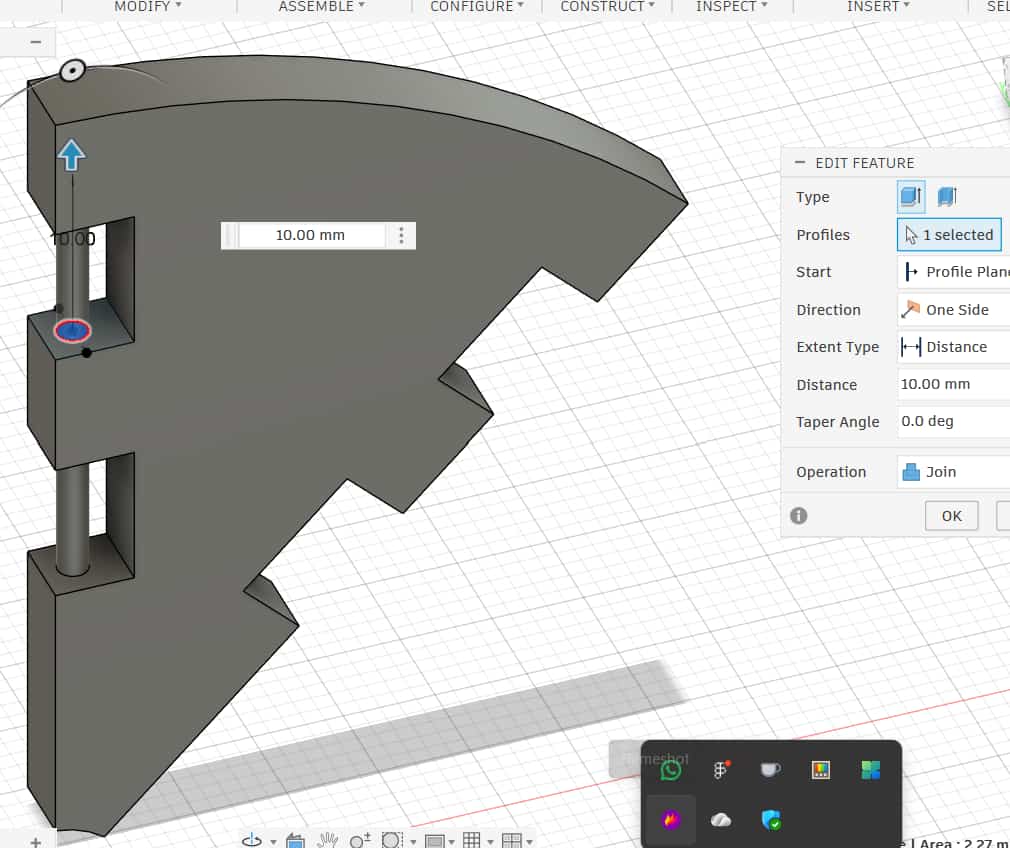Click OK in Edit Feature dialog
This screenshot has width=1010, height=848.
point(951,516)
